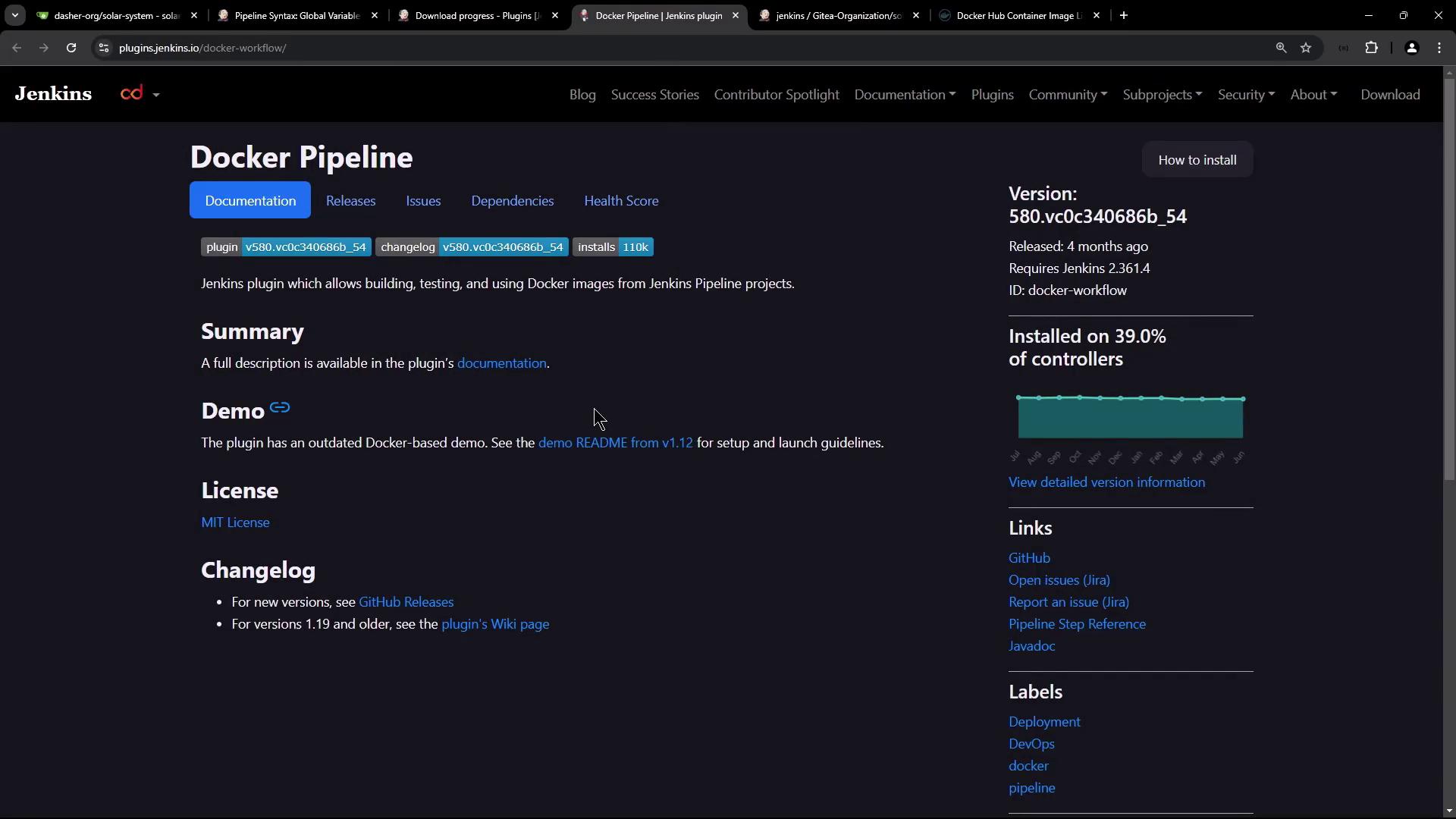
Task: Open tab search chevron at top left
Action: [14, 15]
